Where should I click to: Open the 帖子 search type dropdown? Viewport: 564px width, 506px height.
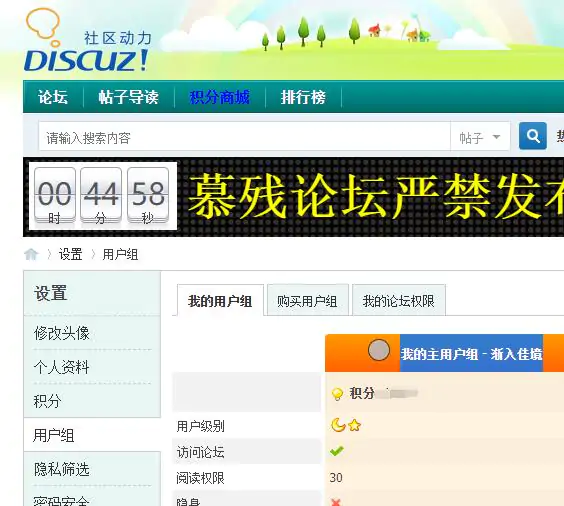click(480, 137)
